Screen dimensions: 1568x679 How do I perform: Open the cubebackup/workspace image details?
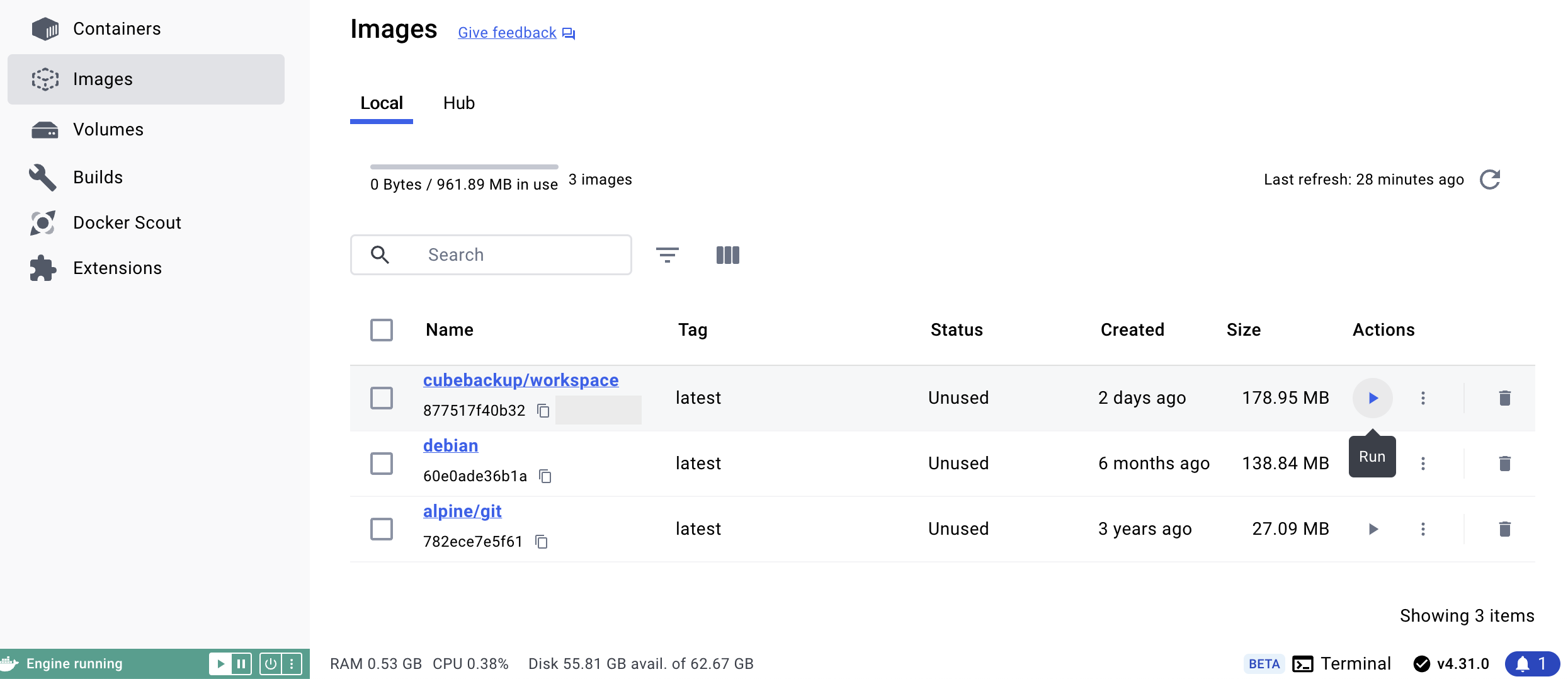pos(521,380)
